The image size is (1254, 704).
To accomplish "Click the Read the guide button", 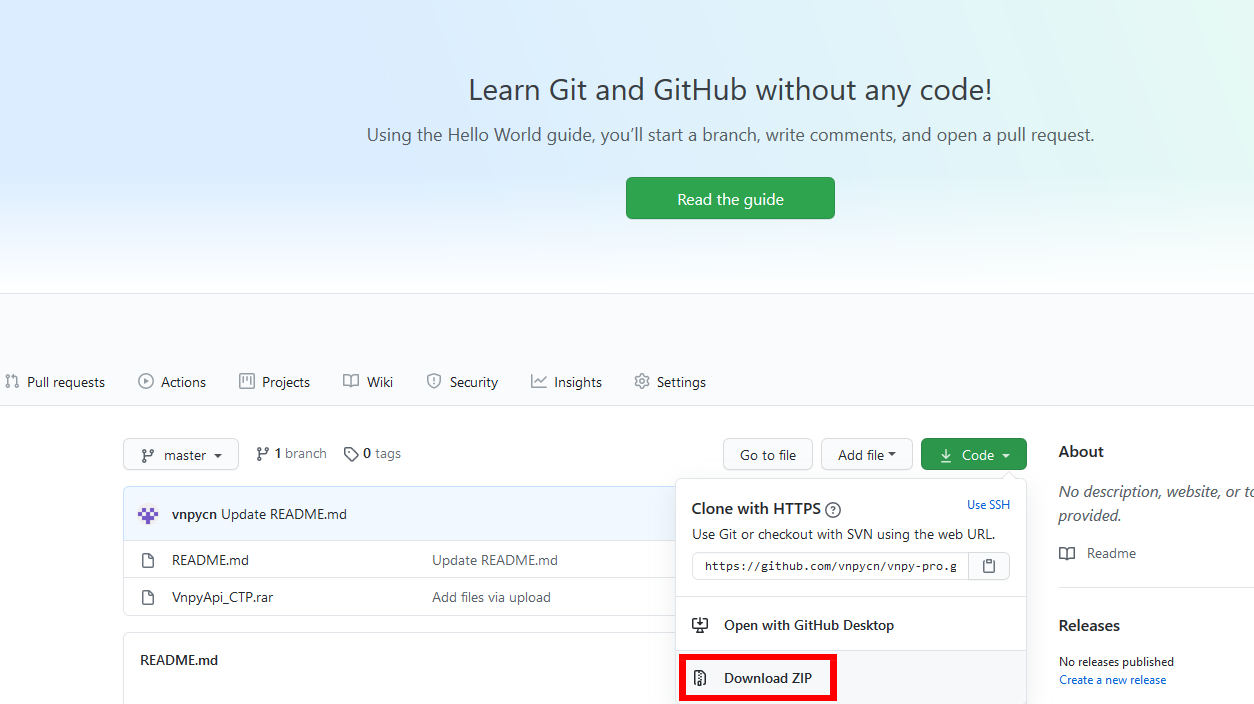I will tap(730, 198).
